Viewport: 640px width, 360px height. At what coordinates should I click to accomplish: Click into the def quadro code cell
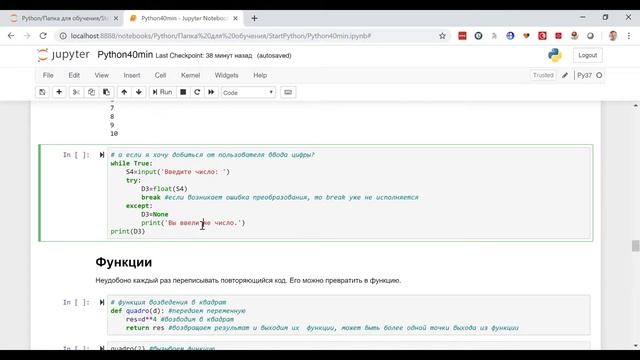(349, 315)
